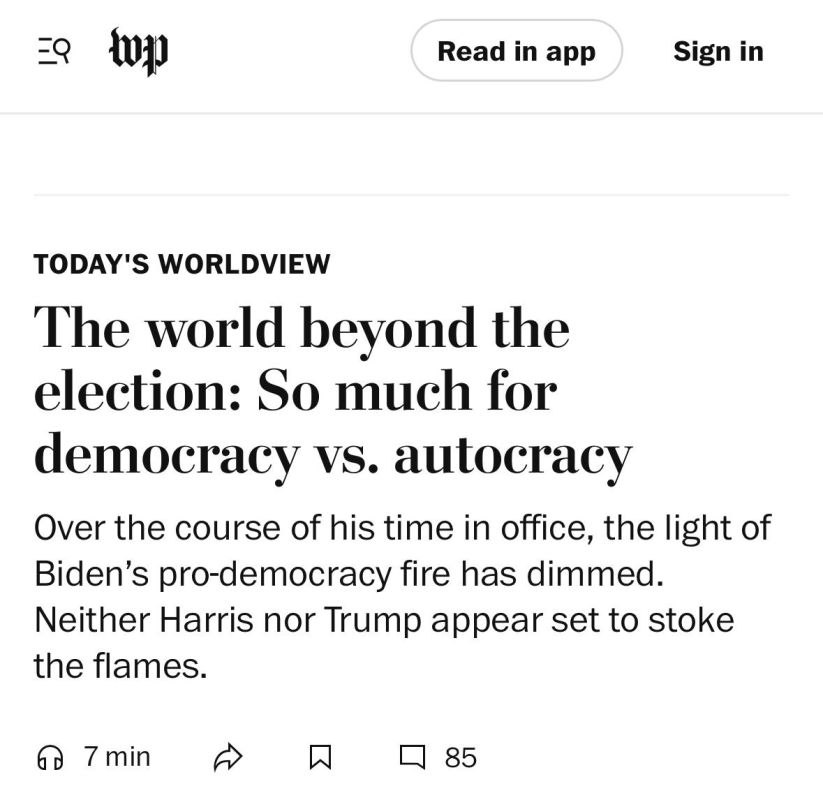Go to the homepage via masthead logo
The height and width of the screenshot is (800, 823).
pyautogui.click(x=138, y=50)
